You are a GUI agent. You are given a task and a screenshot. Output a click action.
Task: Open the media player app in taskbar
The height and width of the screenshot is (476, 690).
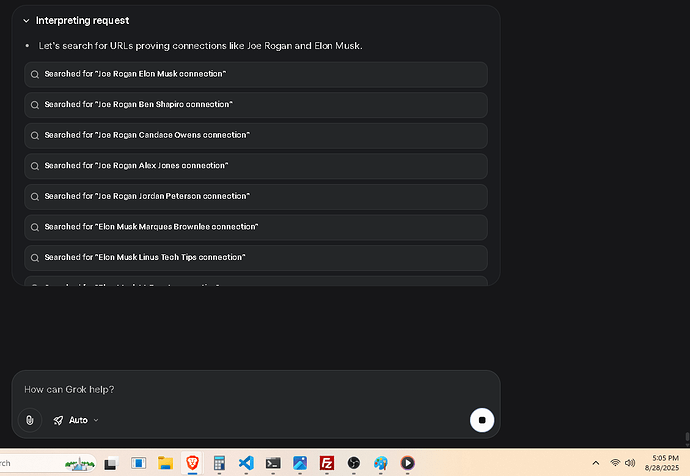coord(407,463)
